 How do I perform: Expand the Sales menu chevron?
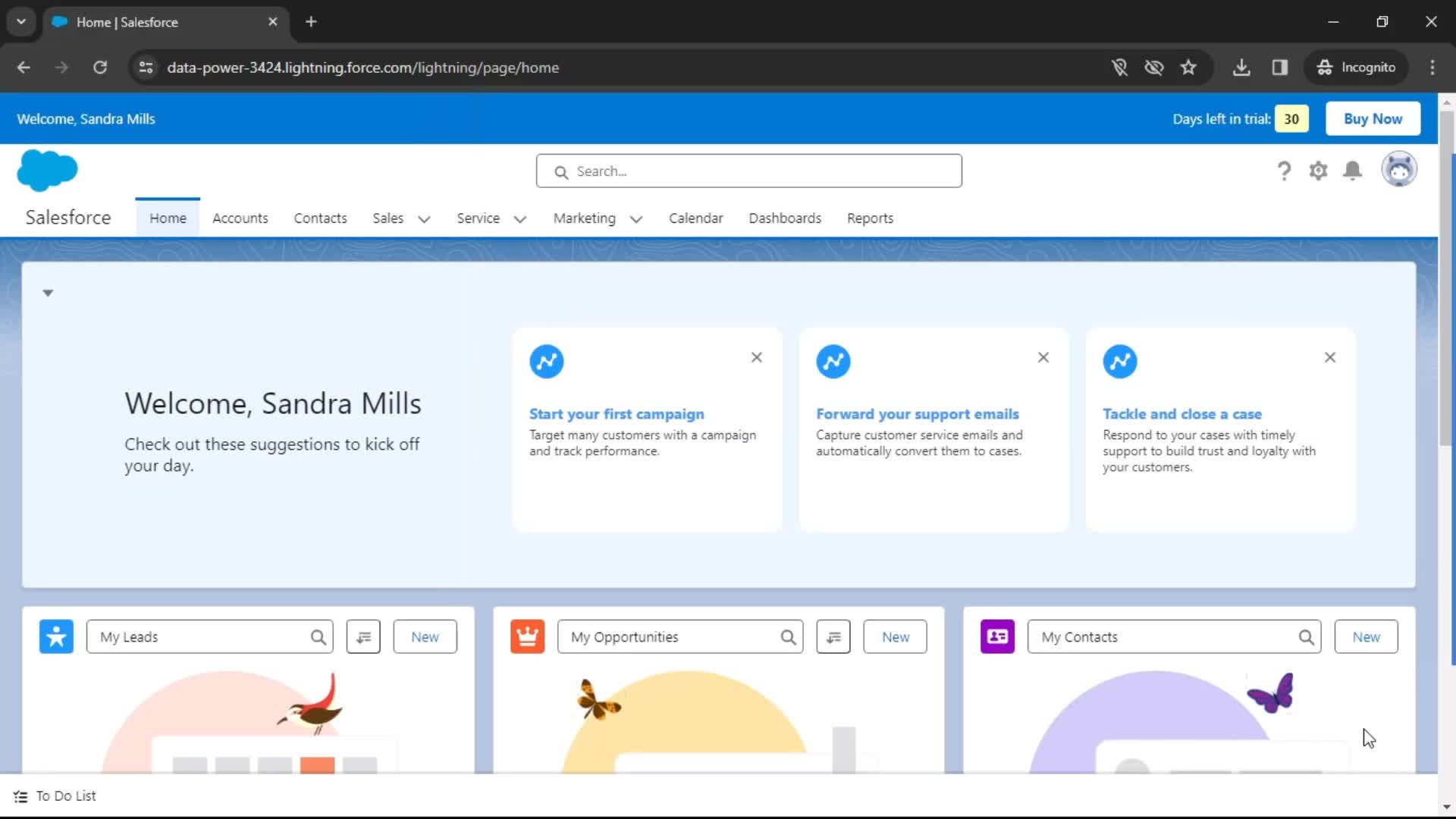coord(424,219)
